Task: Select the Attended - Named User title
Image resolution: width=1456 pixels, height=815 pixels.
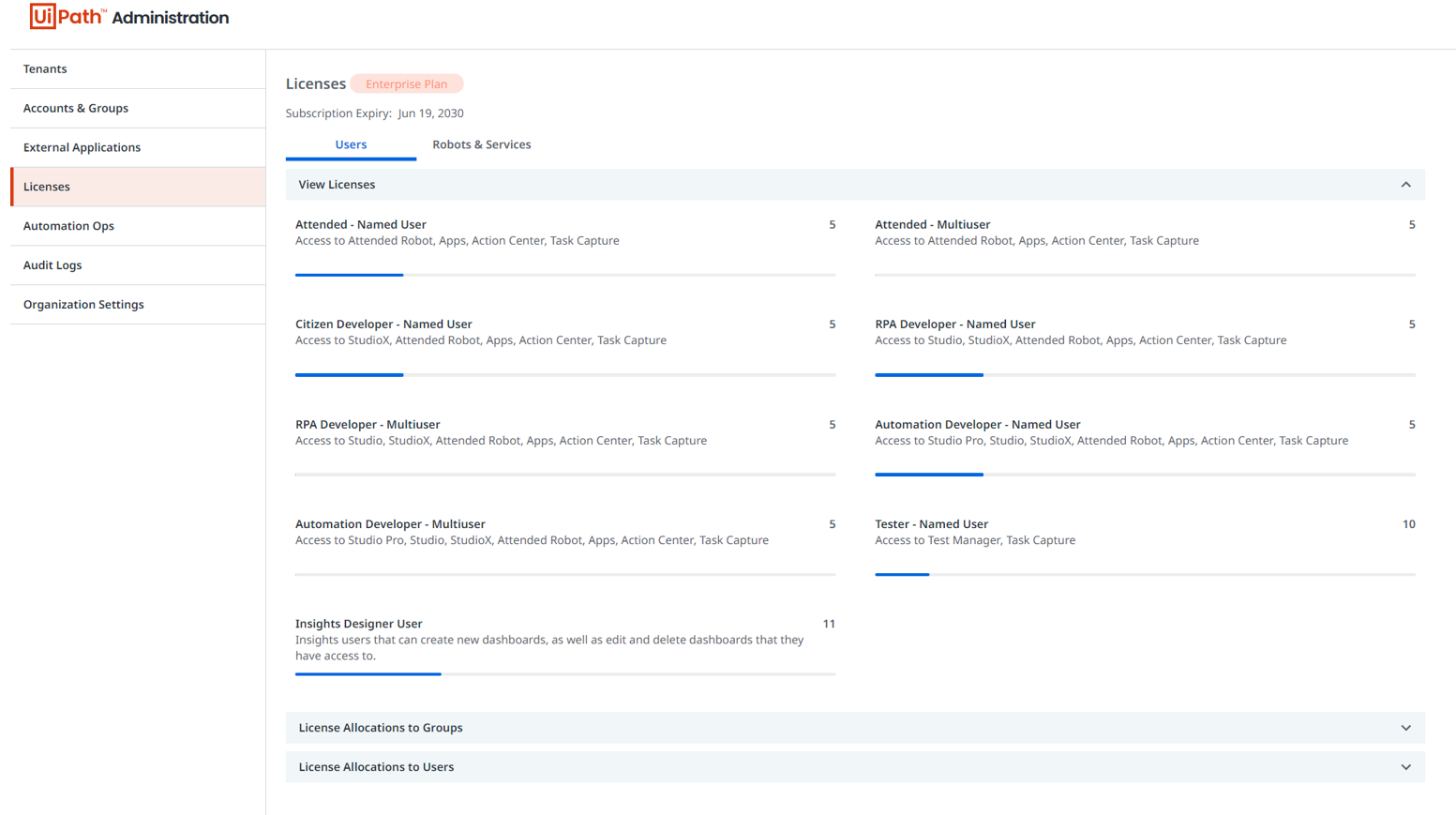Action: tap(361, 225)
